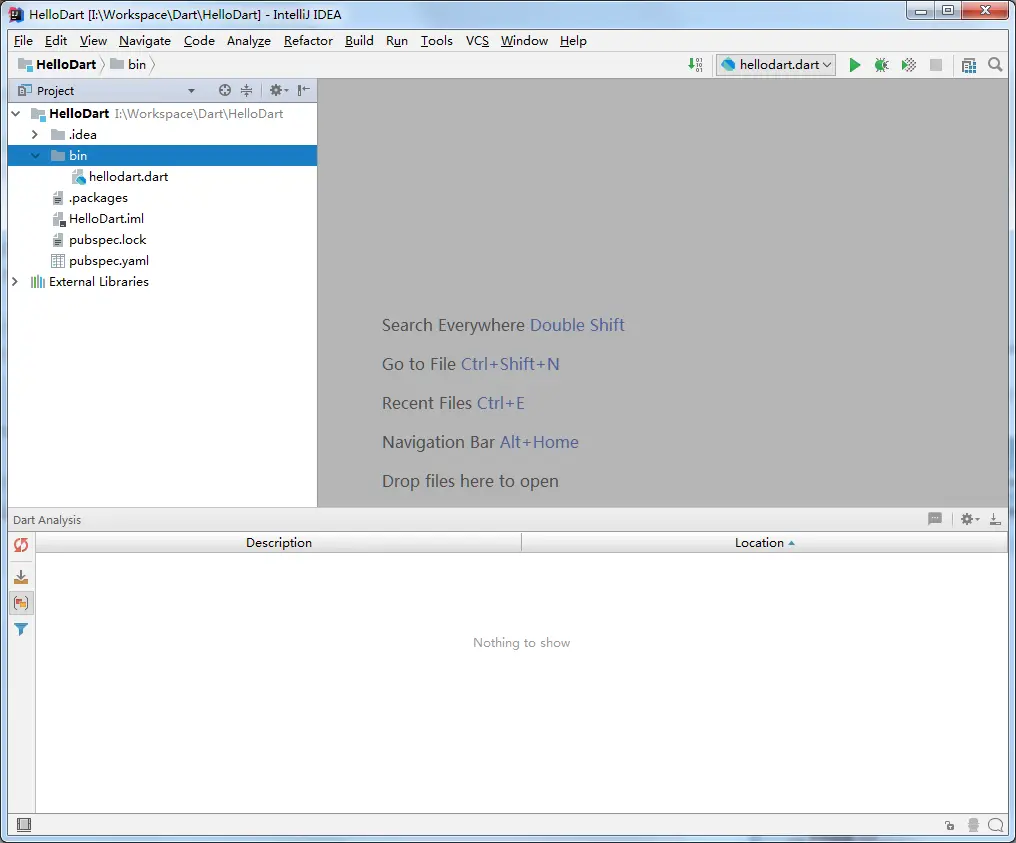Collapse the bin folder arrow
This screenshot has height=843, width=1016.
click(x=35, y=156)
